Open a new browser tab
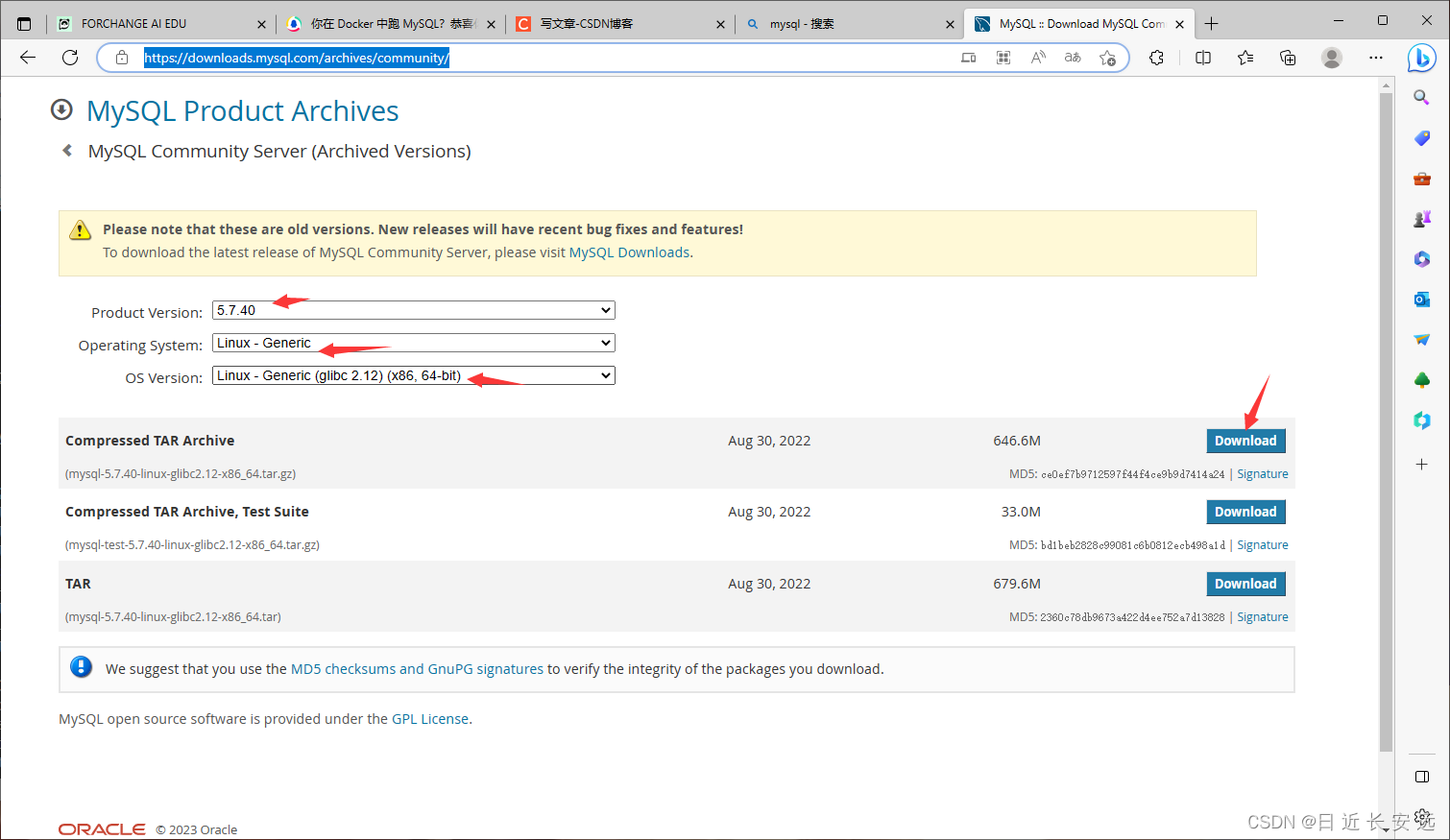Viewport: 1450px width, 840px height. coord(1212,24)
